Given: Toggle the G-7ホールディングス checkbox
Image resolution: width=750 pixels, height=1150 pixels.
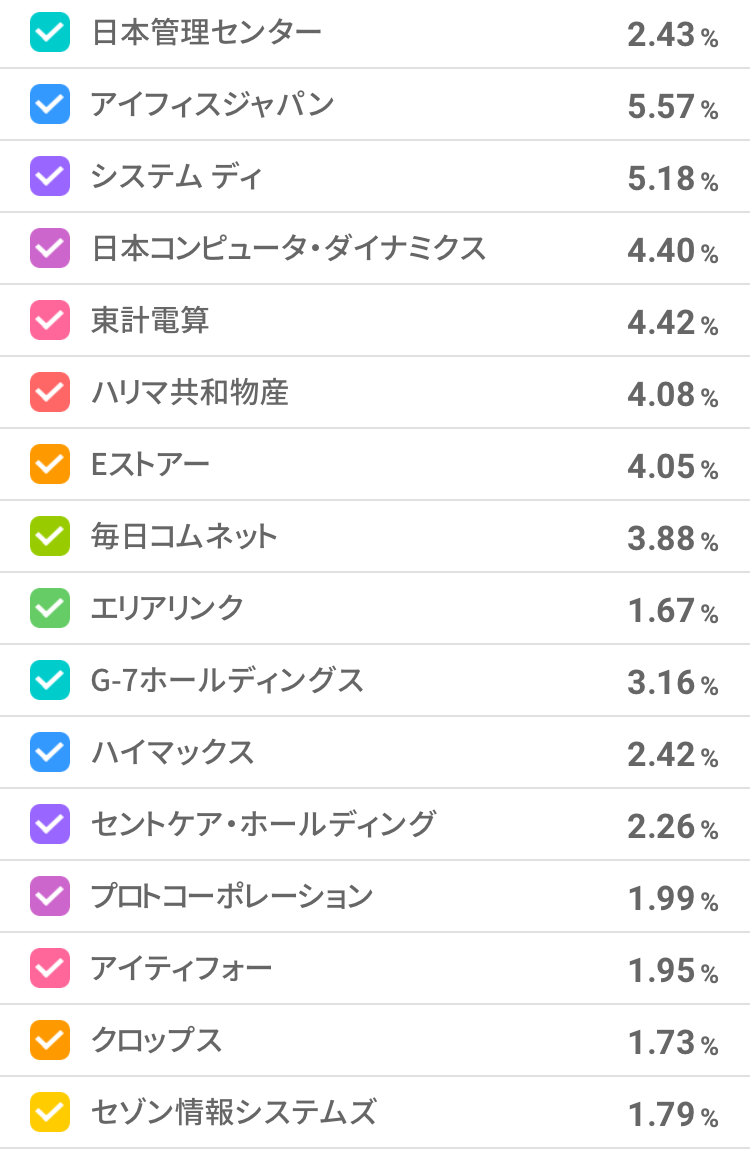Looking at the screenshot, I should (50, 681).
